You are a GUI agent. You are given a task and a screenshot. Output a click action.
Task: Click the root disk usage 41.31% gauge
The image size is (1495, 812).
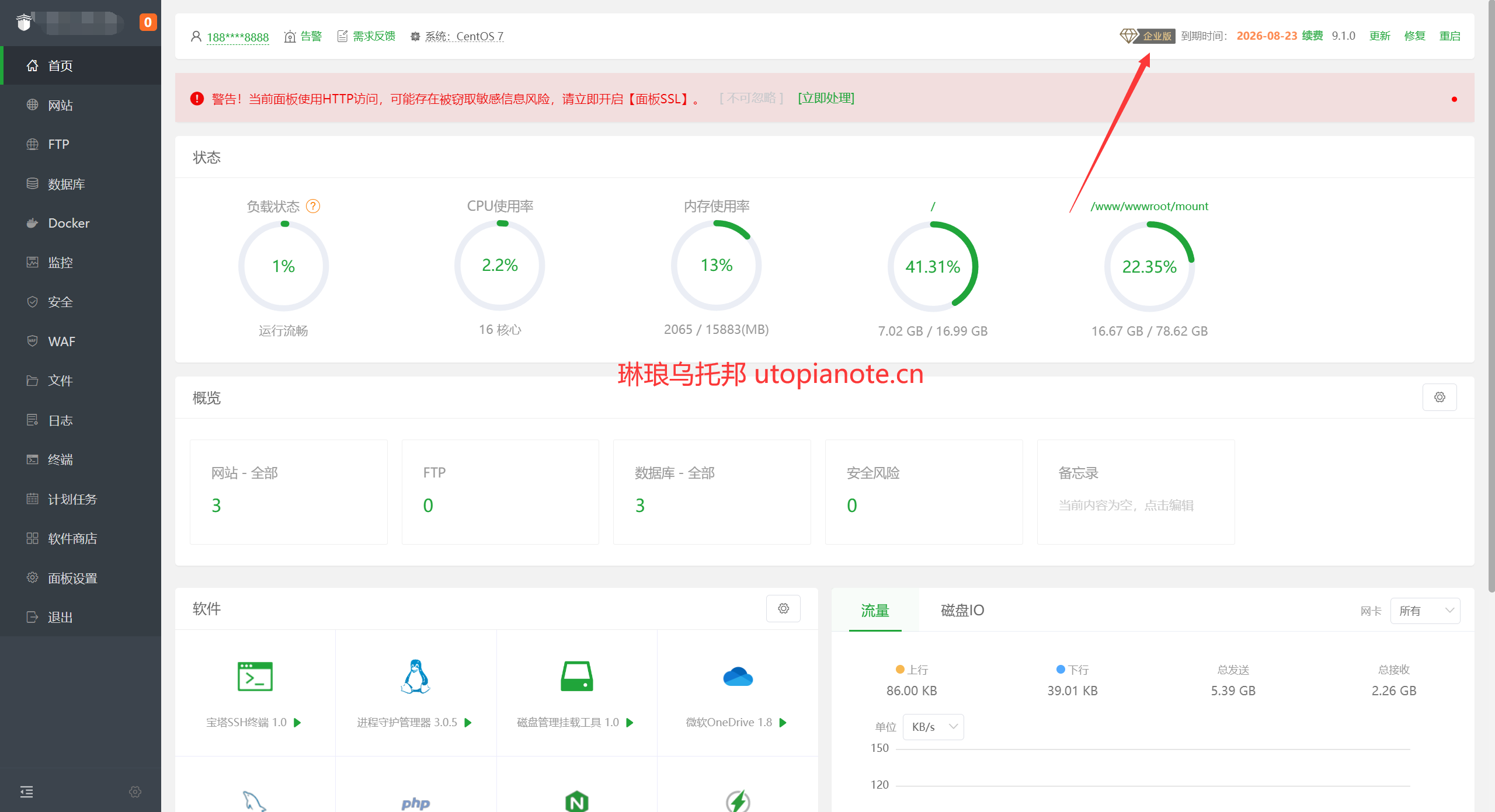pos(933,266)
